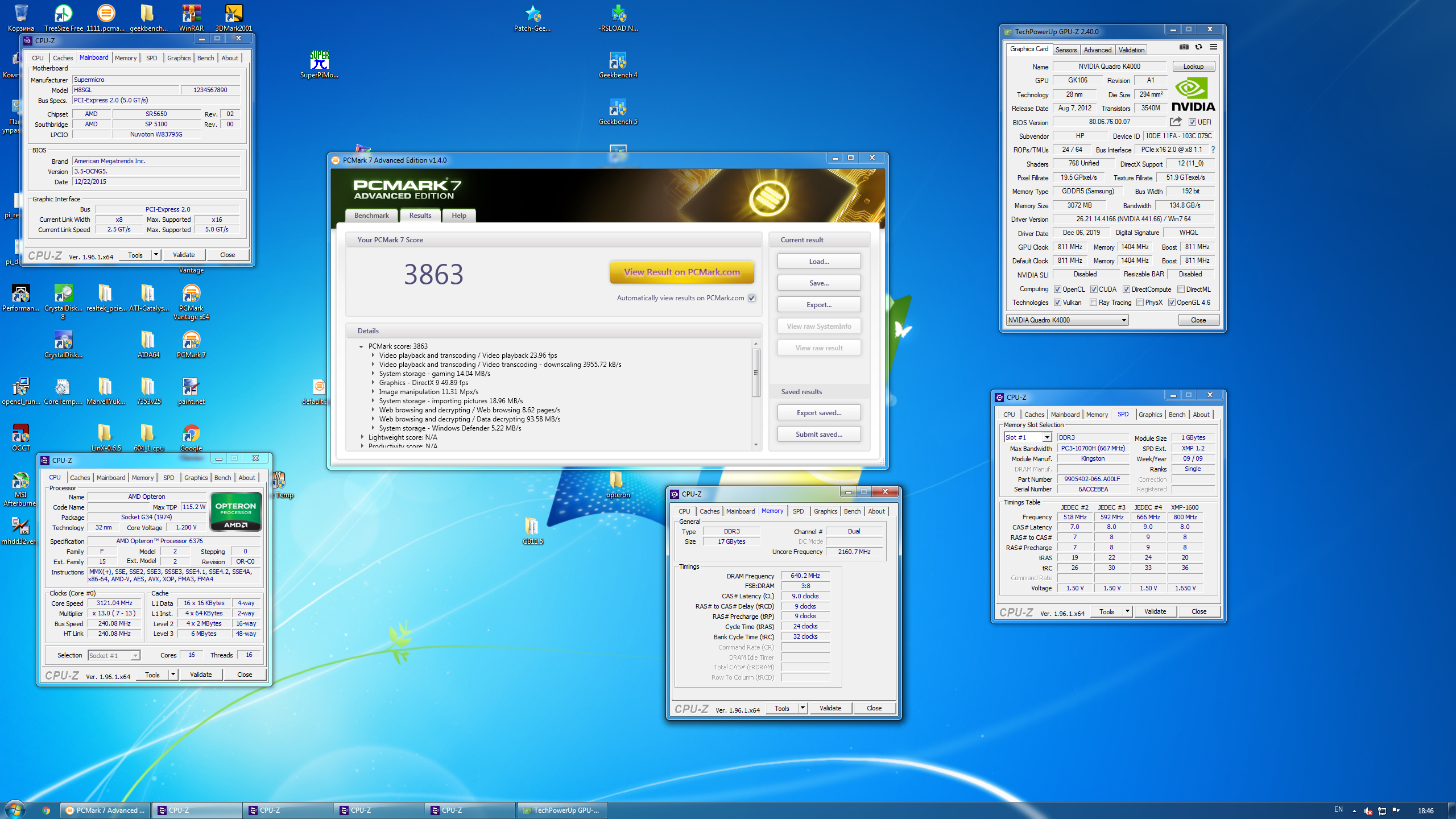The height and width of the screenshot is (819, 1456).
Task: Open the PCMark Vantage x64 desktop icon
Action: (191, 302)
